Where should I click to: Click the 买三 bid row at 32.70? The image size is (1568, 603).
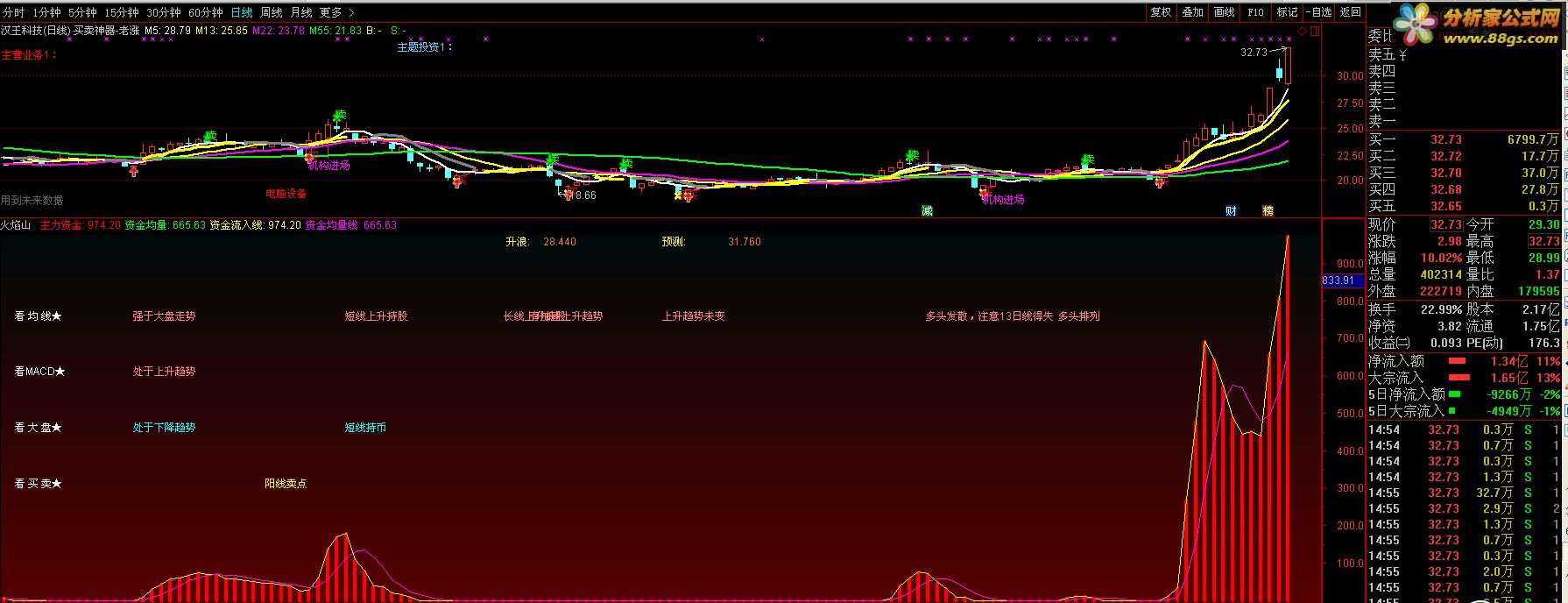pyautogui.click(x=1466, y=173)
